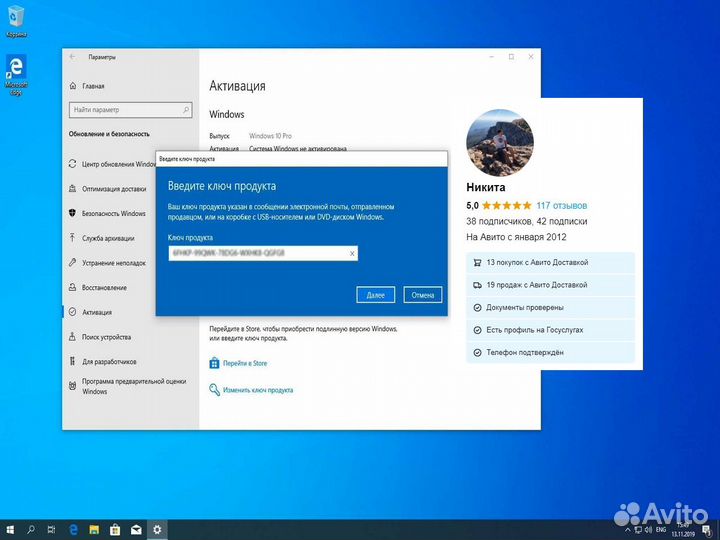Screen dimensions: 720x540
Task: Open File Explorer from the taskbar
Action: click(94, 530)
